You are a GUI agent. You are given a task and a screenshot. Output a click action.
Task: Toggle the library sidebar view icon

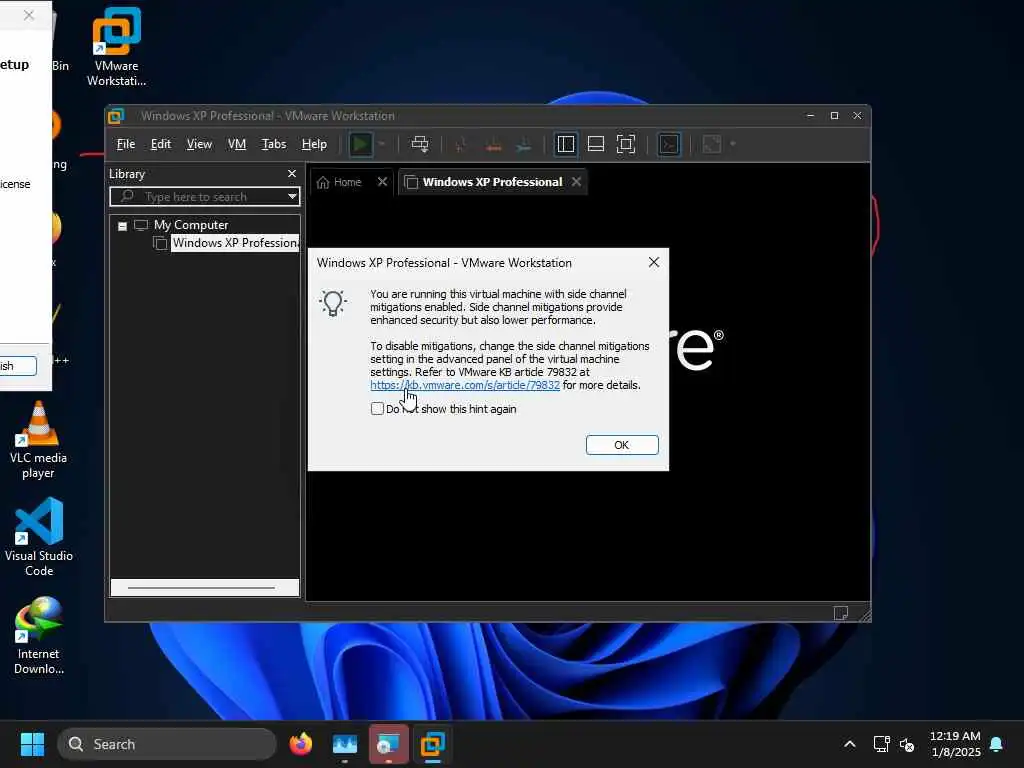(566, 144)
